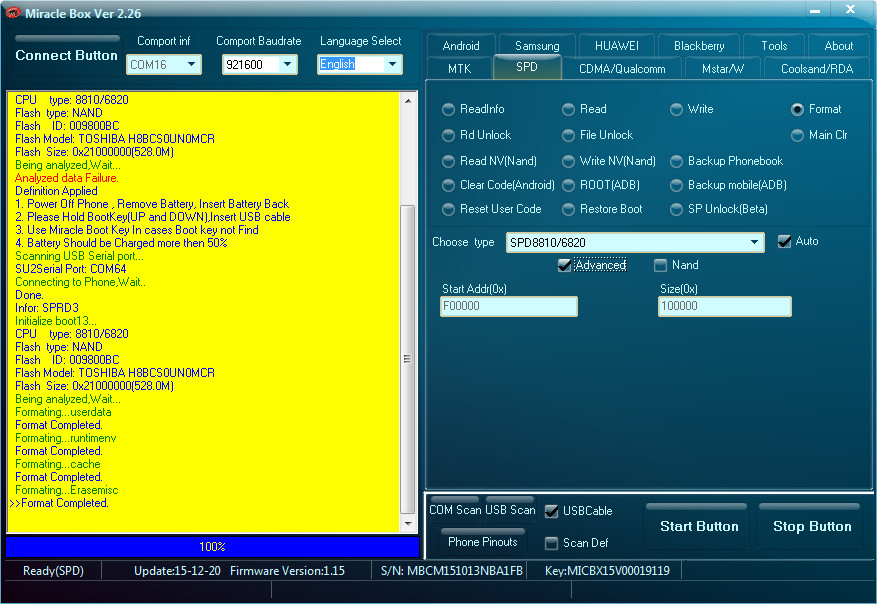The height and width of the screenshot is (604, 877).
Task: Click the Firmware Version:1.15 status text
Action: (x=287, y=570)
